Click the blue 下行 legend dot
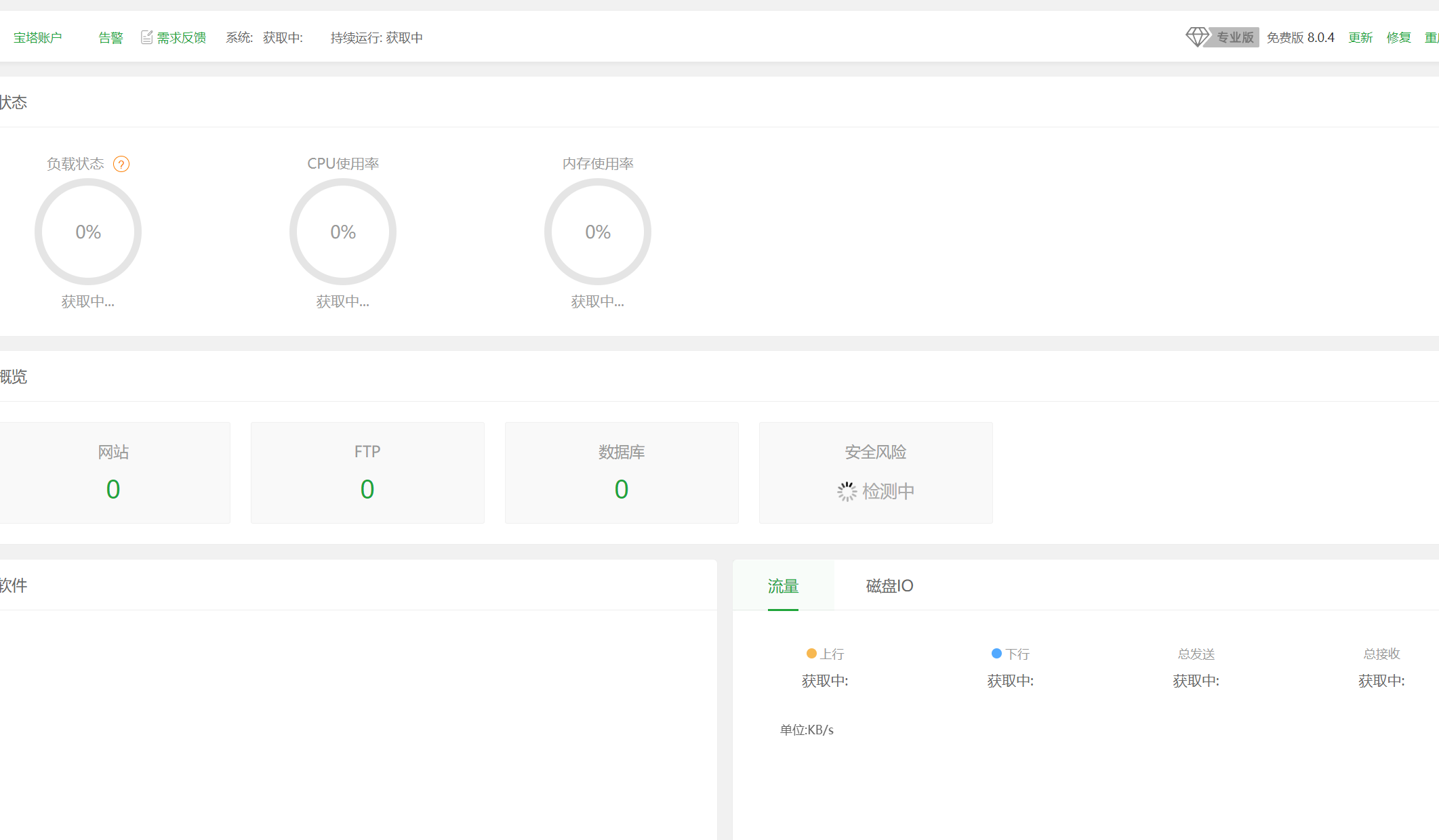 (996, 654)
